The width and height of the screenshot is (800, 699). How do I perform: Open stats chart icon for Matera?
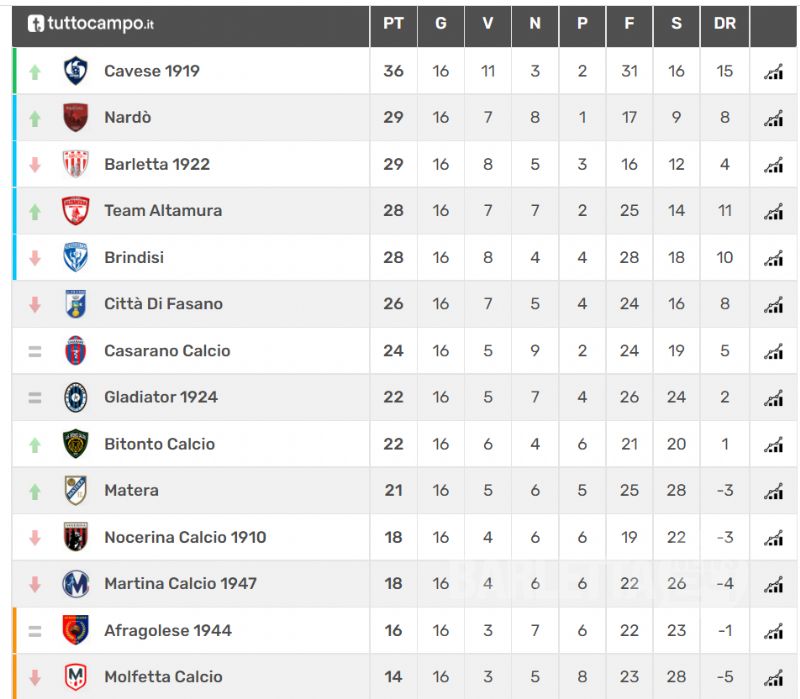click(773, 491)
